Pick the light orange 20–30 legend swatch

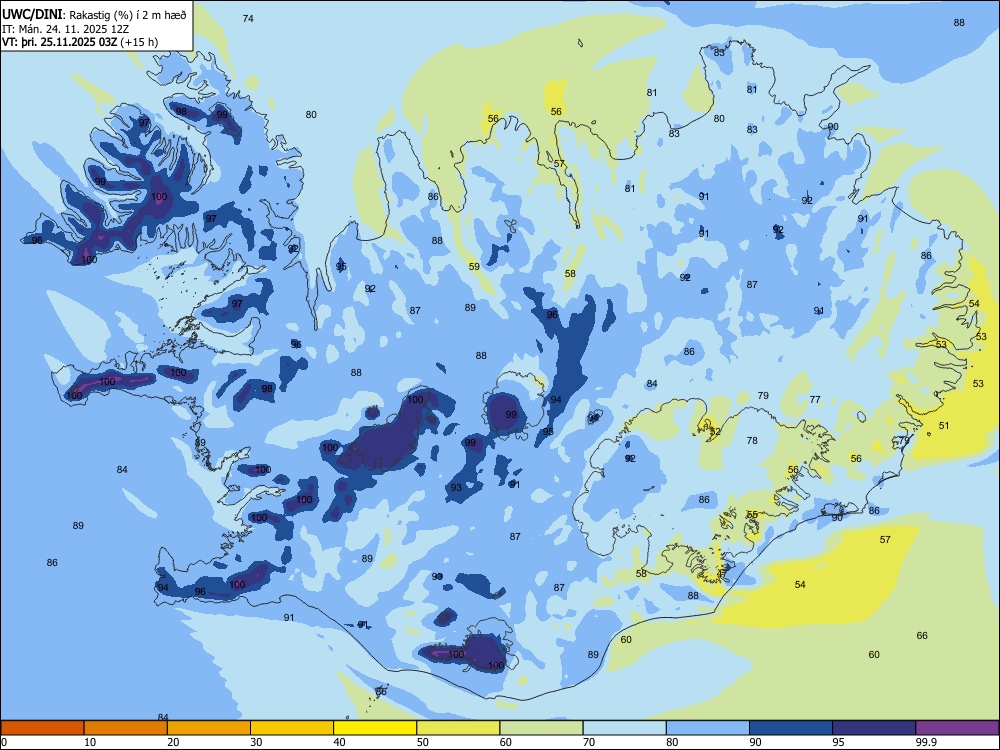(209, 728)
